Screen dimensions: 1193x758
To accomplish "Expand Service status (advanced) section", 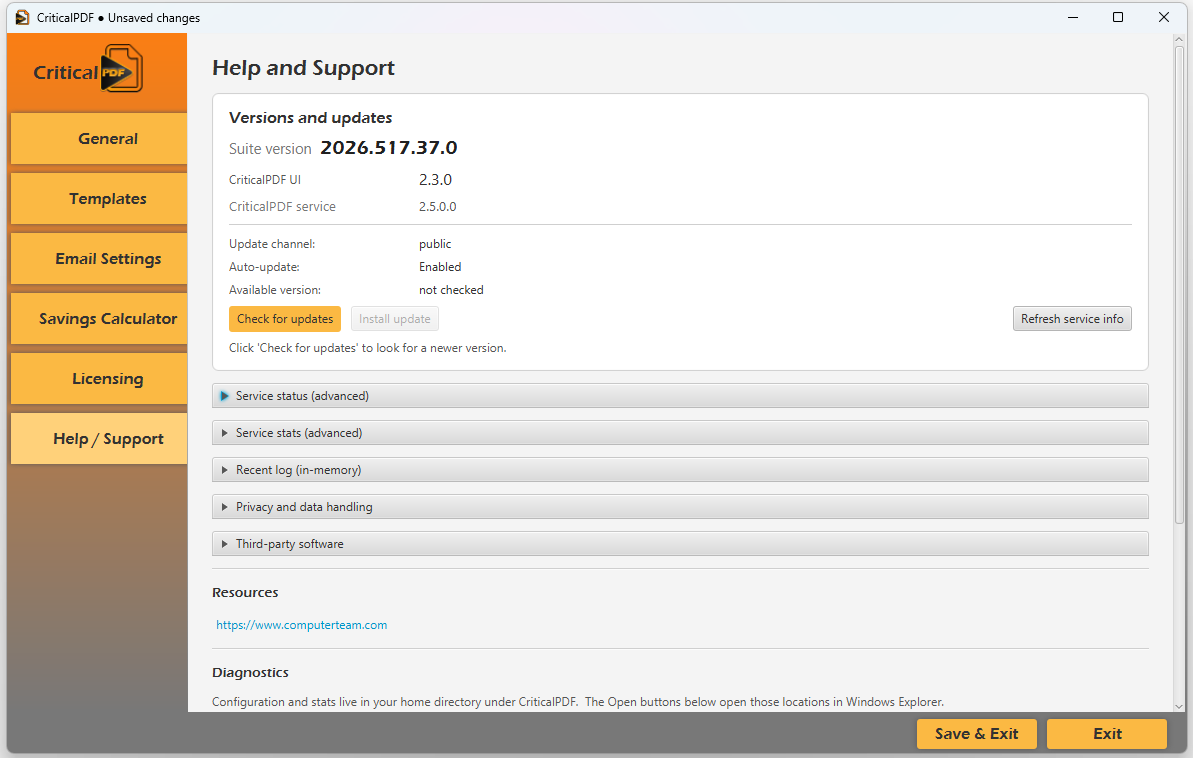I will click(x=679, y=396).
